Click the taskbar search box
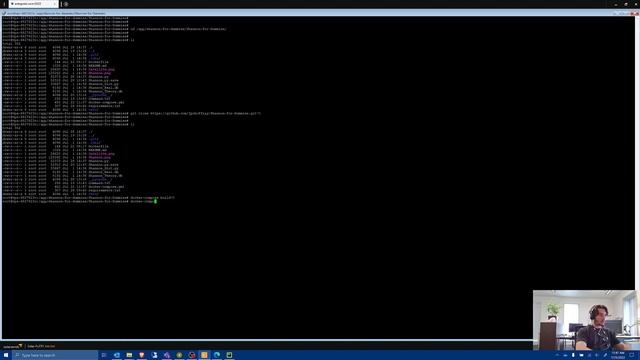 coord(55,355)
